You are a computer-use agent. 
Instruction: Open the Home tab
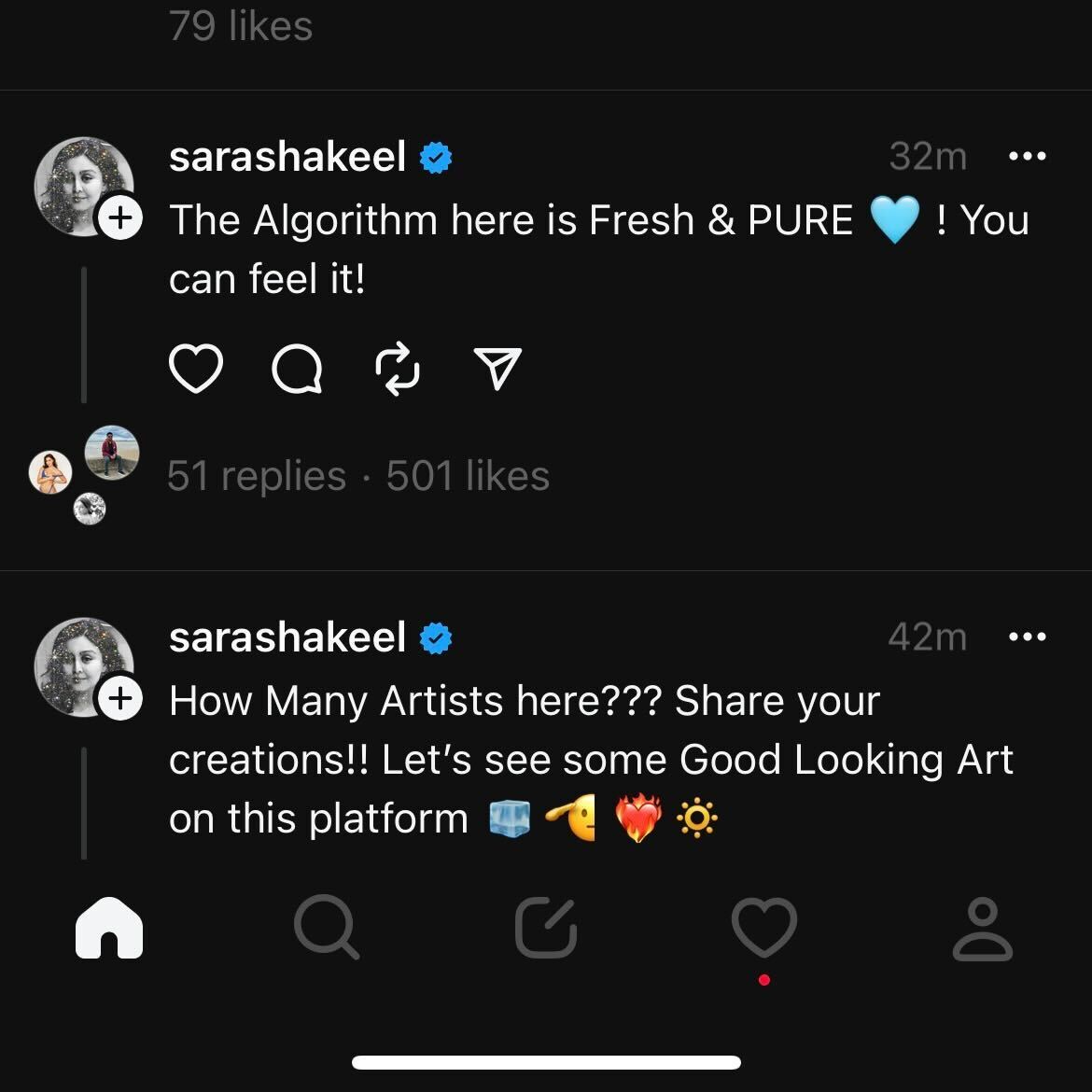109,928
